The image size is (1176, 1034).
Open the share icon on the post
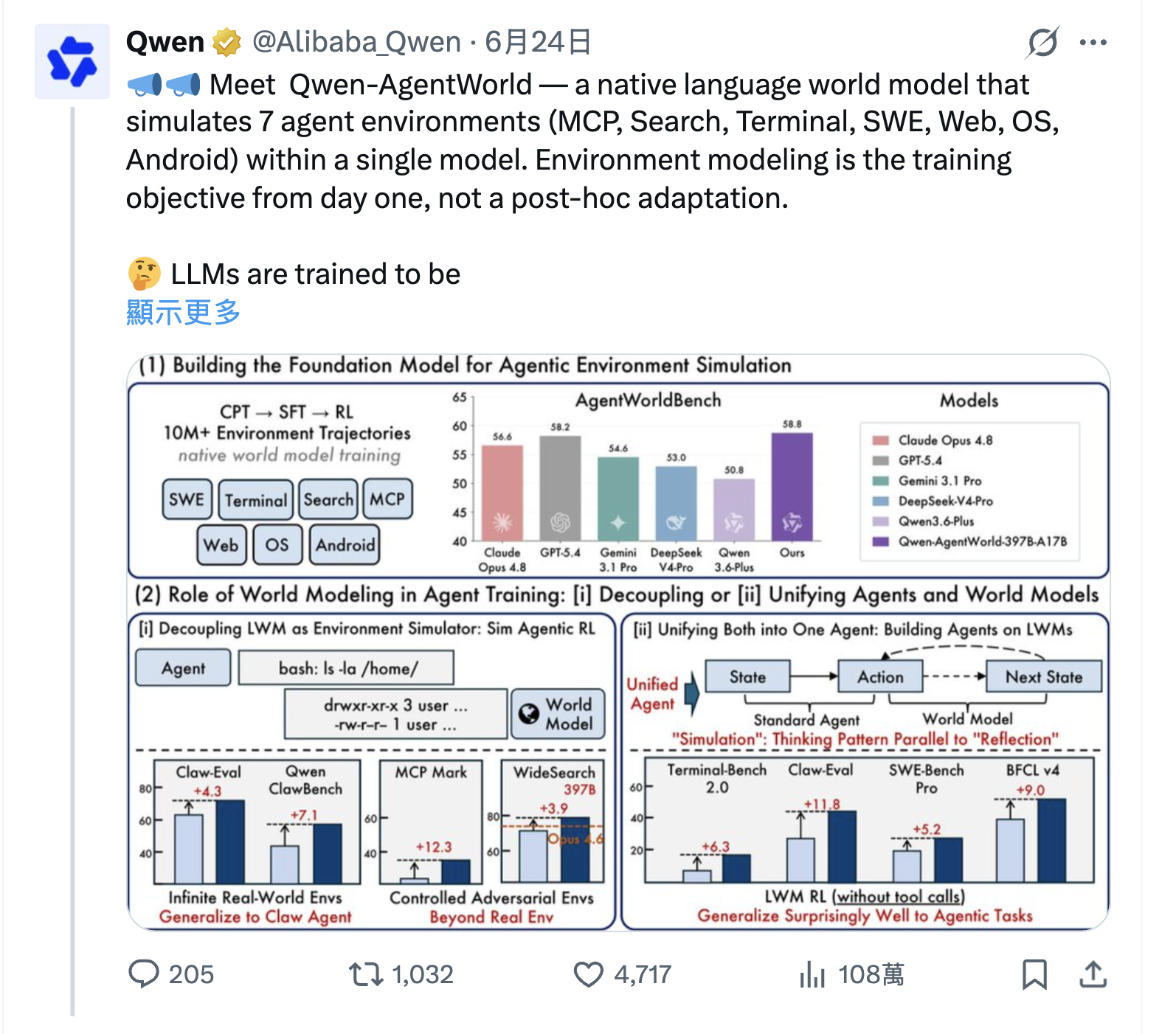1093,974
